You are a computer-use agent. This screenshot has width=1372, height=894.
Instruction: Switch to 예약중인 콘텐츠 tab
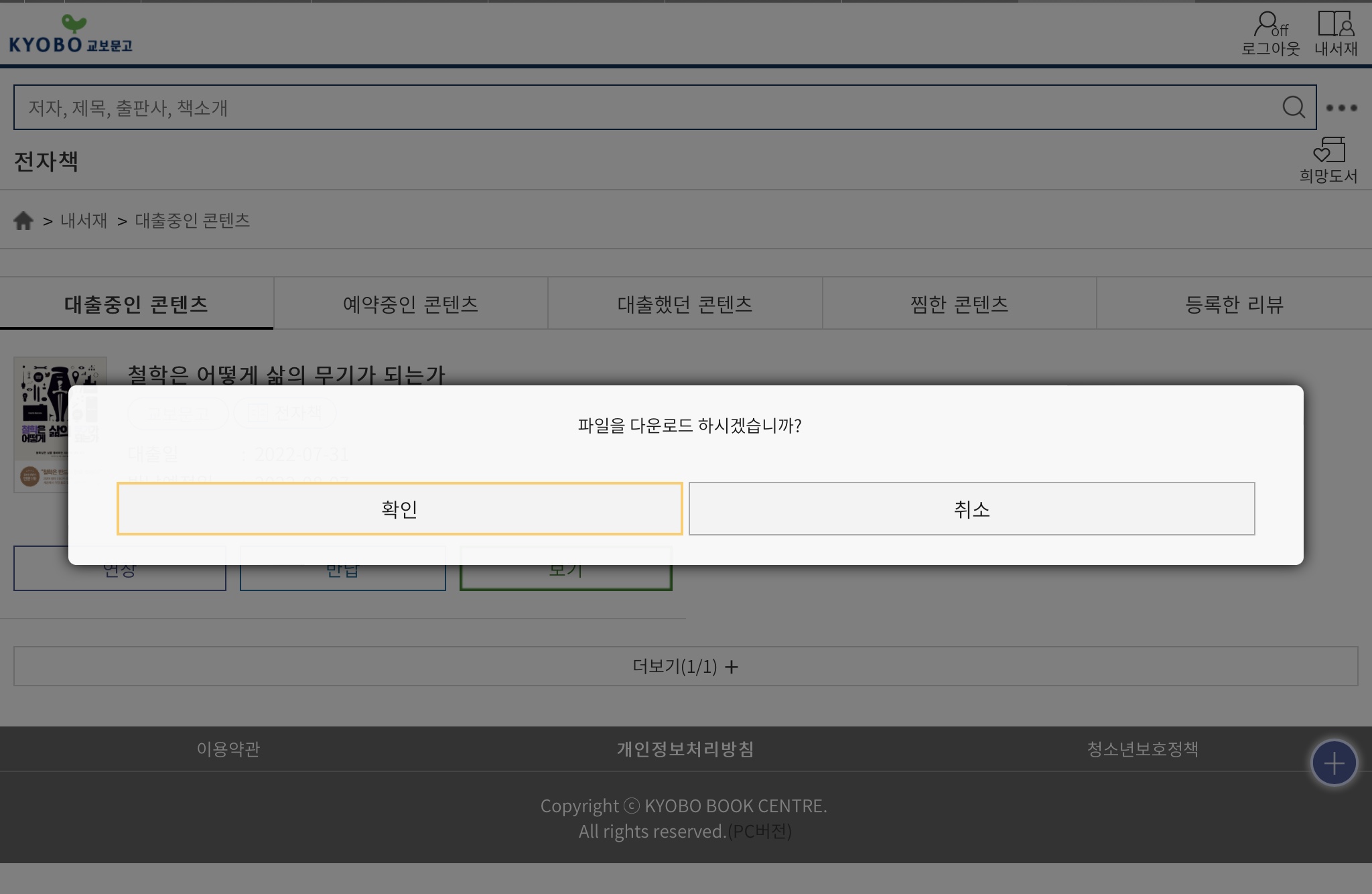point(411,304)
